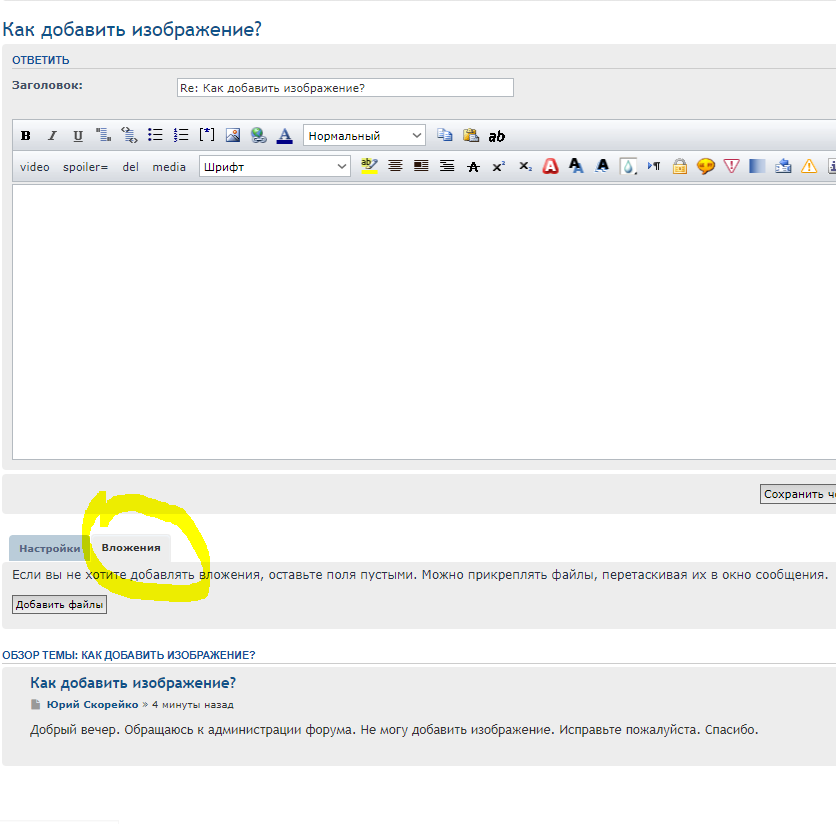The height and width of the screenshot is (824, 836).
Task: Click the Заголовок subject input field
Action: pos(344,88)
